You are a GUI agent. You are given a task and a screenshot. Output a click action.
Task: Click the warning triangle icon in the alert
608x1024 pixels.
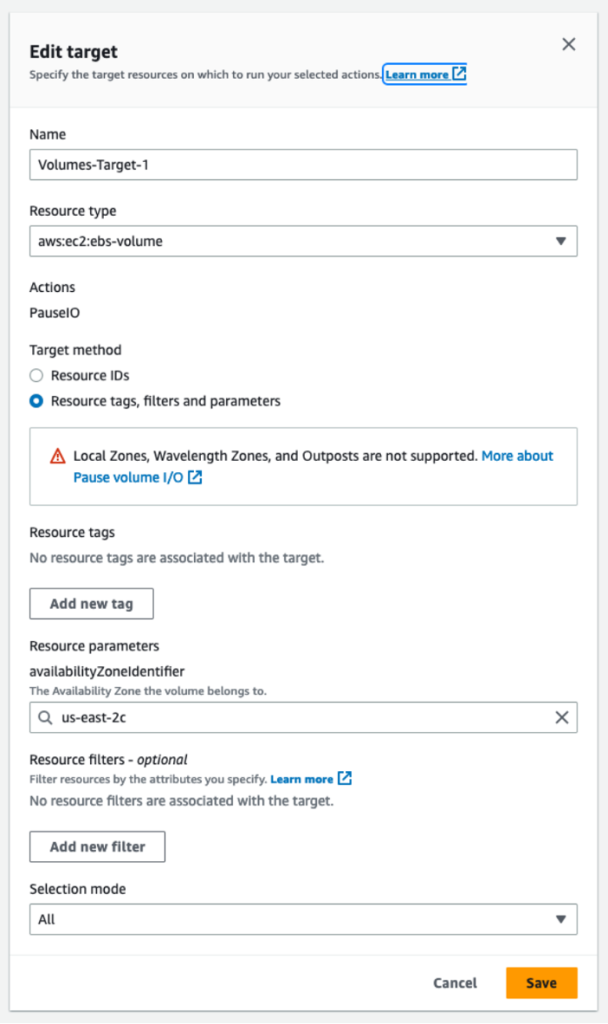57,456
